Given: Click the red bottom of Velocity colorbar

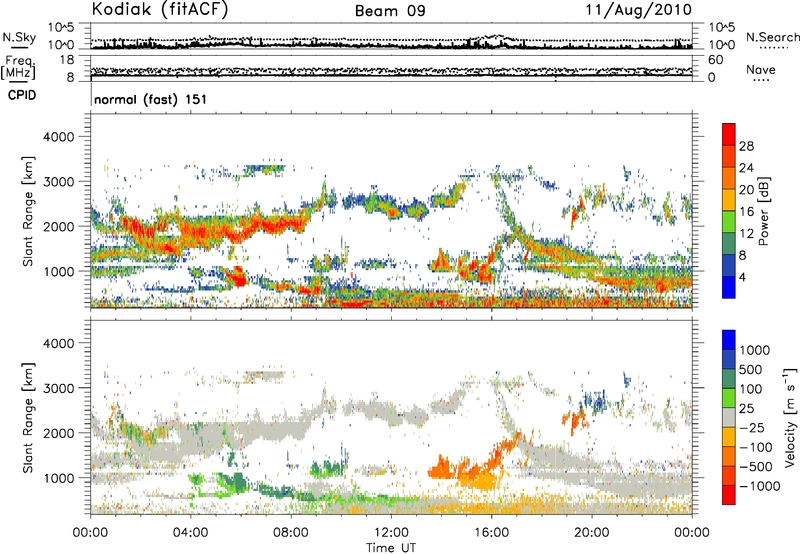Looking at the screenshot, I should point(729,495).
